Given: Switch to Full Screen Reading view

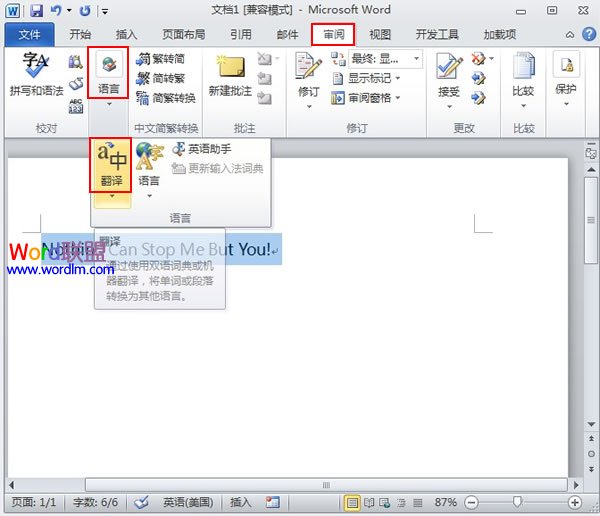Looking at the screenshot, I should (x=369, y=502).
